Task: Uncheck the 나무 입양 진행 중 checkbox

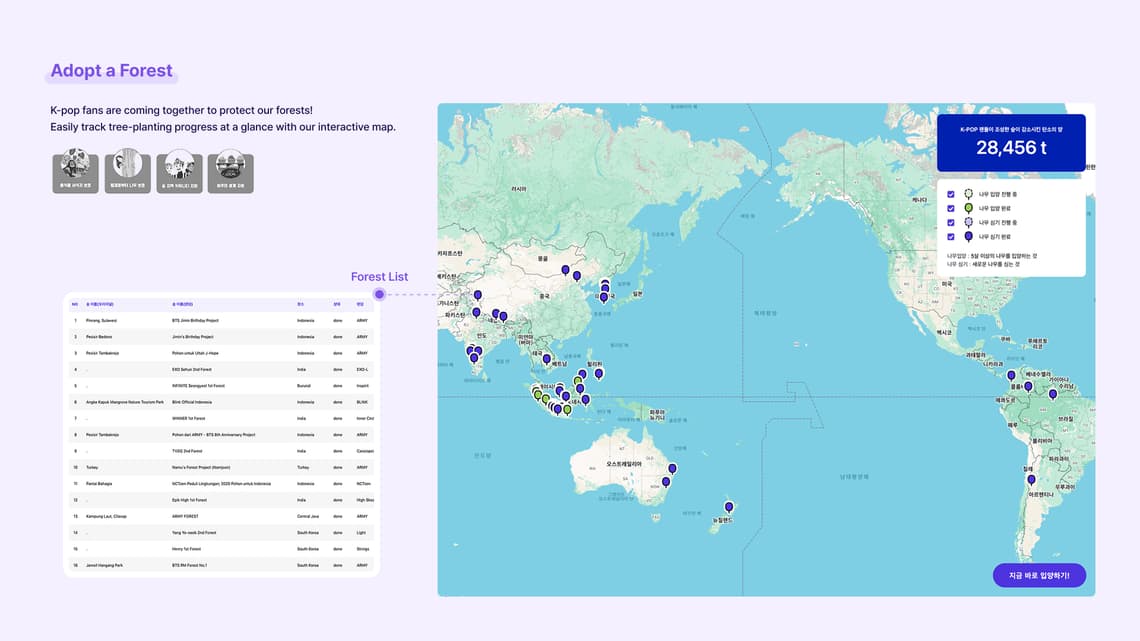Action: pyautogui.click(x=951, y=194)
